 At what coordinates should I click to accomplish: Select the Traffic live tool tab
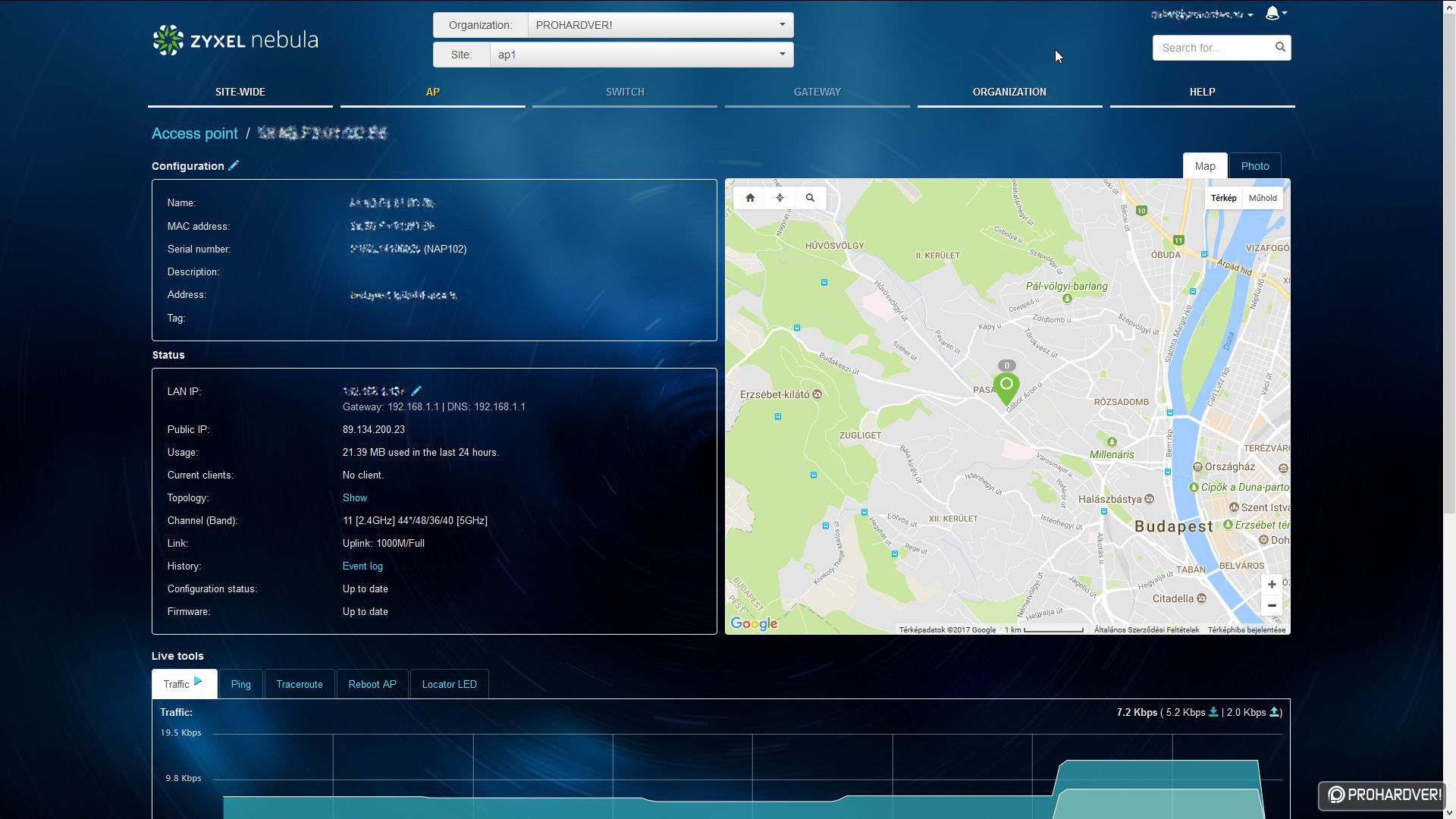tap(184, 684)
